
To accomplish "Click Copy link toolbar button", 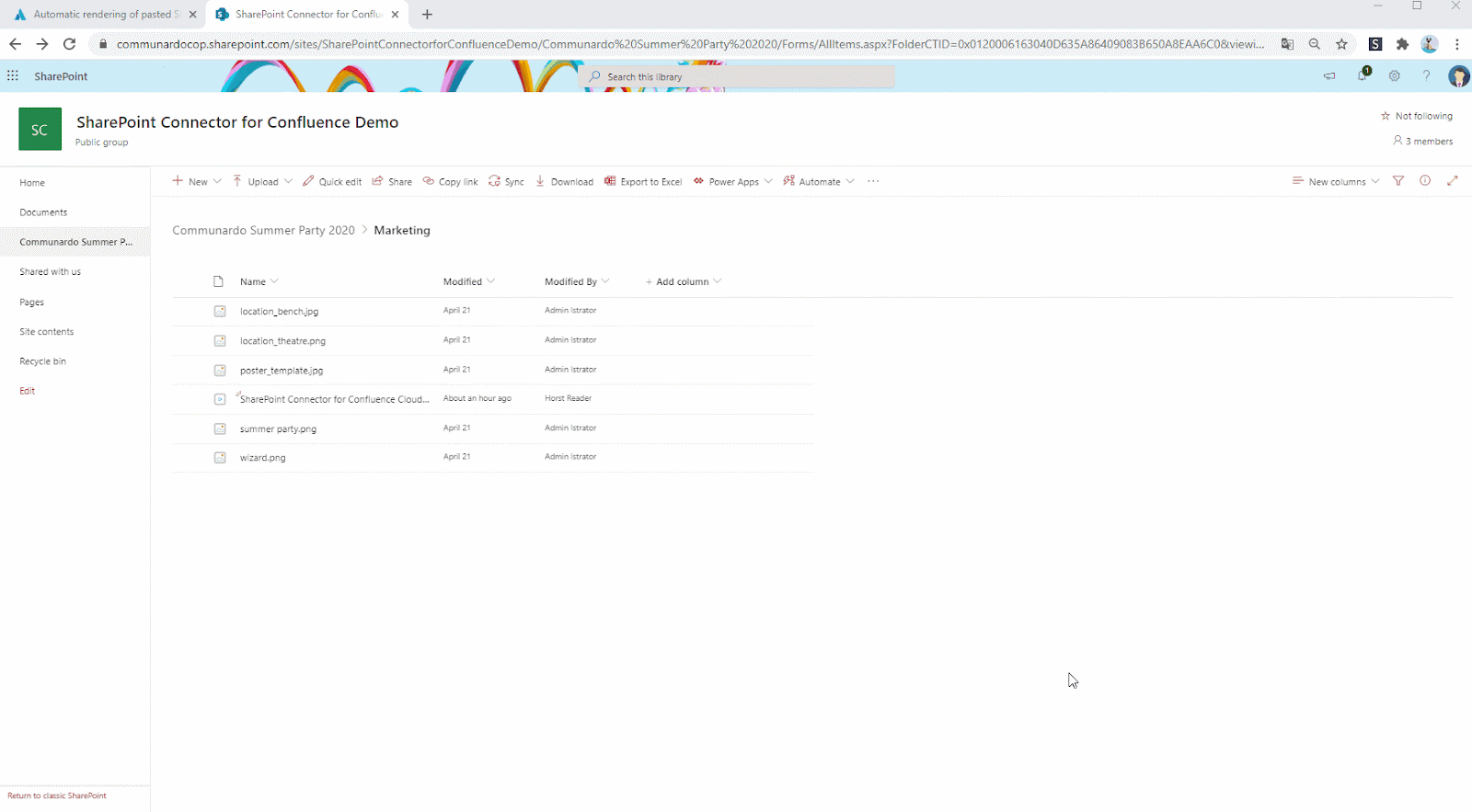I will (451, 181).
